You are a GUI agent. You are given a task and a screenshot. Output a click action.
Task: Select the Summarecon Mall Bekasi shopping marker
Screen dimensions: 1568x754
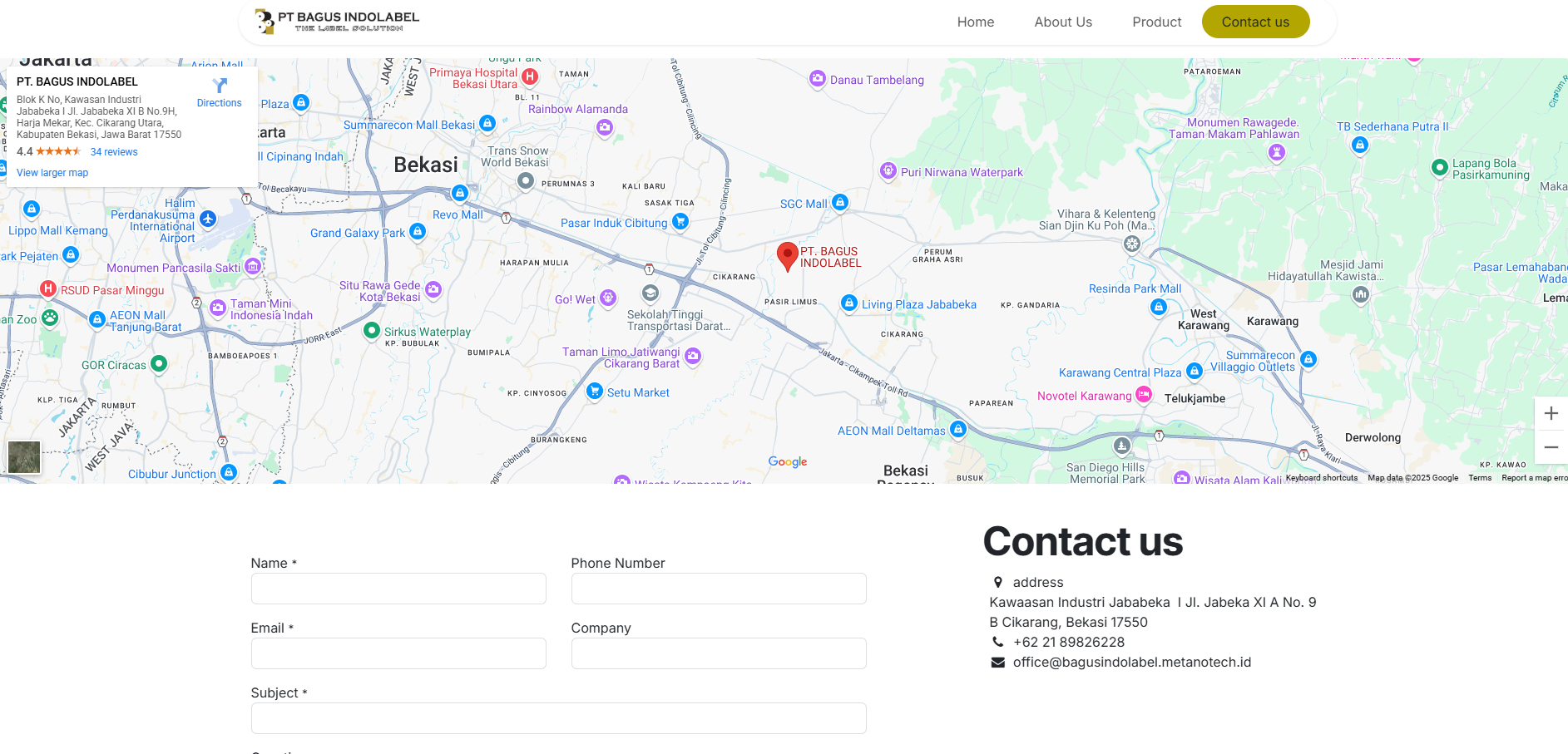pos(487,123)
